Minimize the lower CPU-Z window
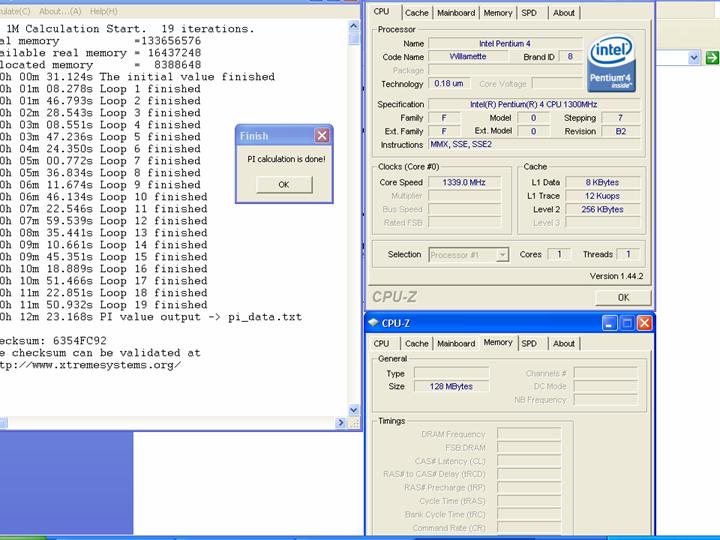This screenshot has width=720, height=540. [x=609, y=324]
